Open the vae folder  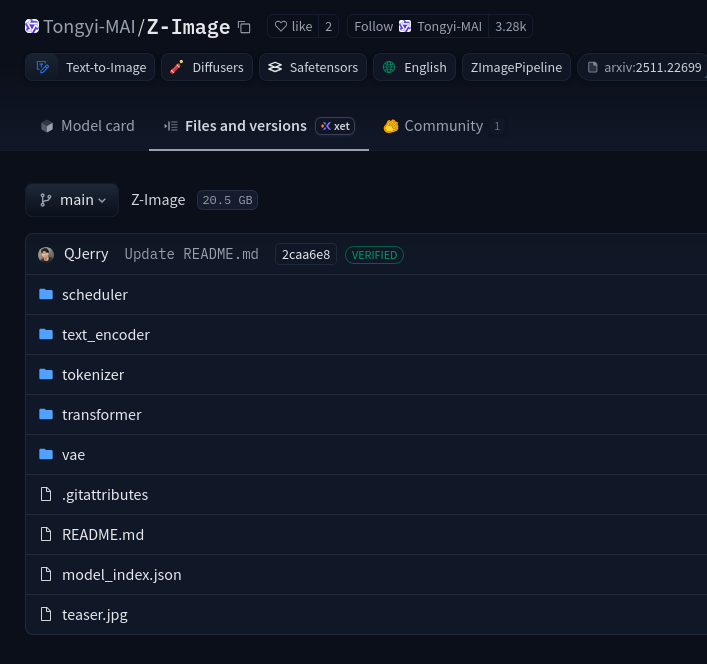(73, 455)
